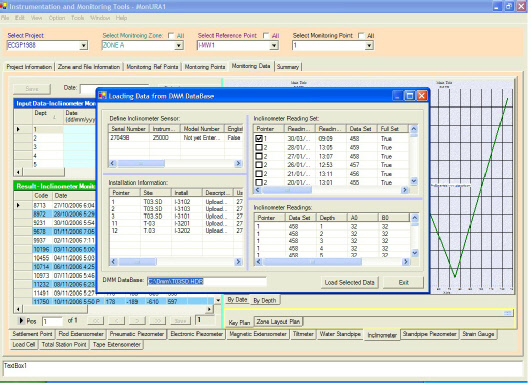
Task: Select the Strain Gauge tab
Action: pyautogui.click(x=478, y=334)
